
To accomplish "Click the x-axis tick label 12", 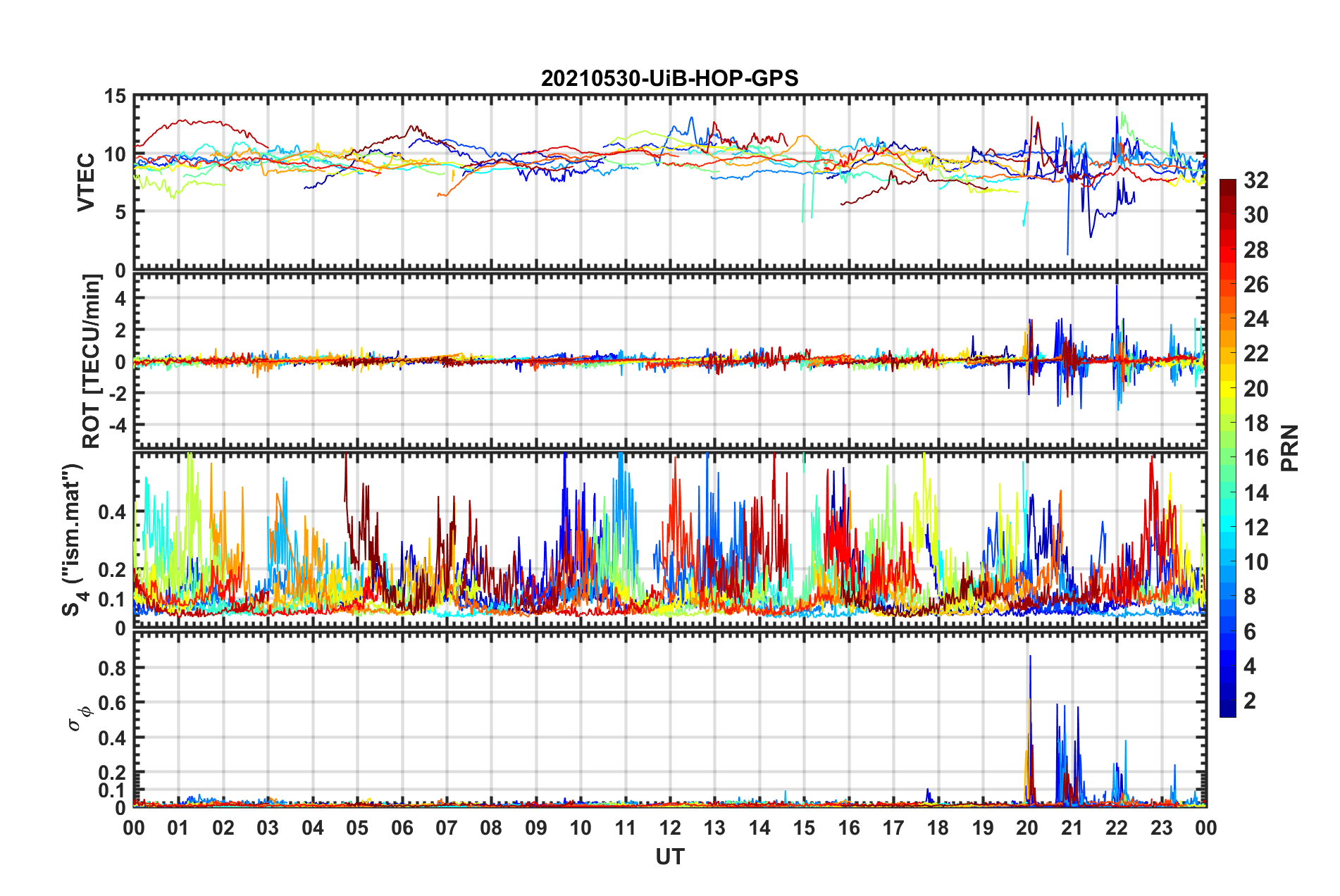I will tap(669, 828).
